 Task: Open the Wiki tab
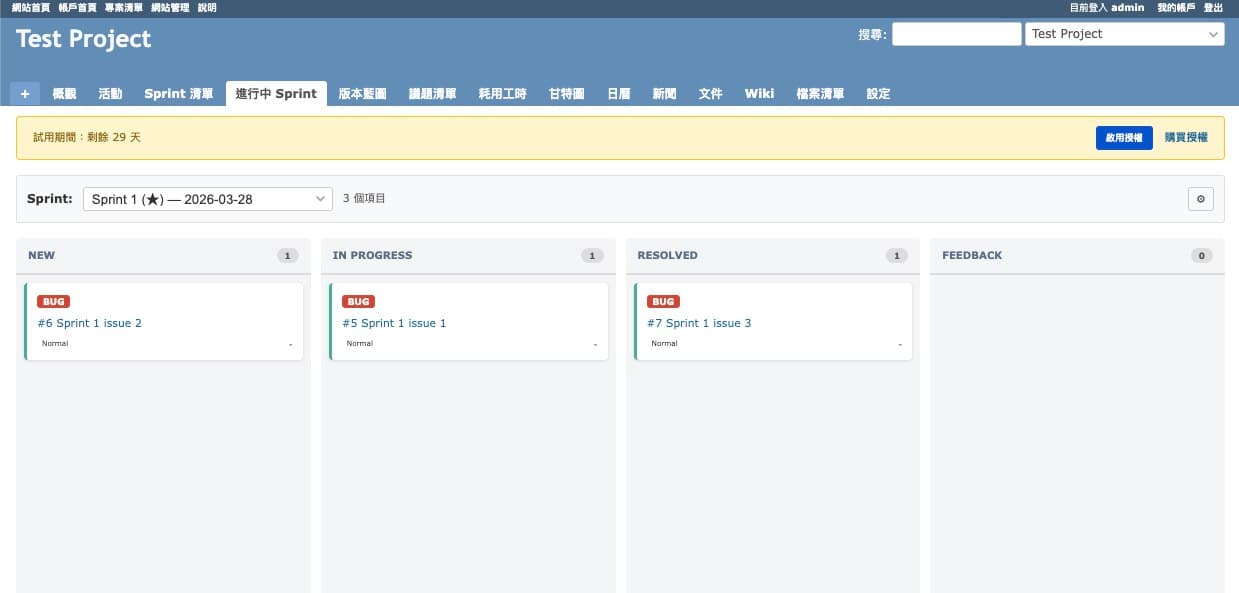click(759, 93)
